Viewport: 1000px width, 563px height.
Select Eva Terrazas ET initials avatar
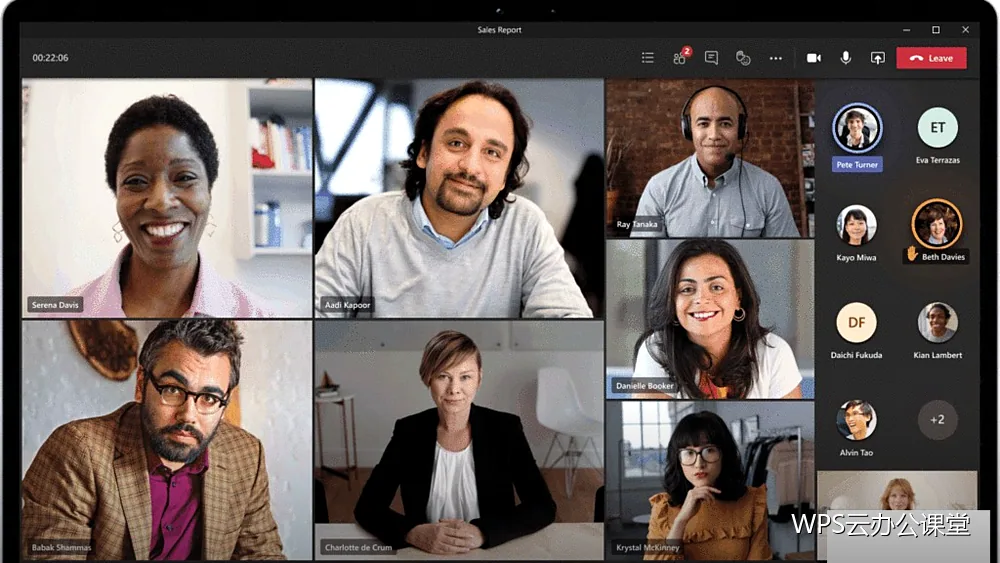[938, 128]
